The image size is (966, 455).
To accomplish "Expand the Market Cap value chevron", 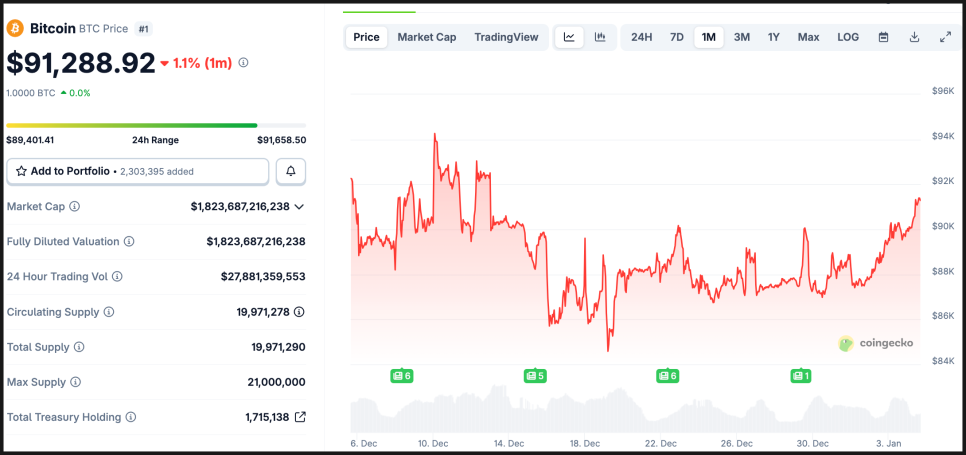I will pyautogui.click(x=299, y=206).
